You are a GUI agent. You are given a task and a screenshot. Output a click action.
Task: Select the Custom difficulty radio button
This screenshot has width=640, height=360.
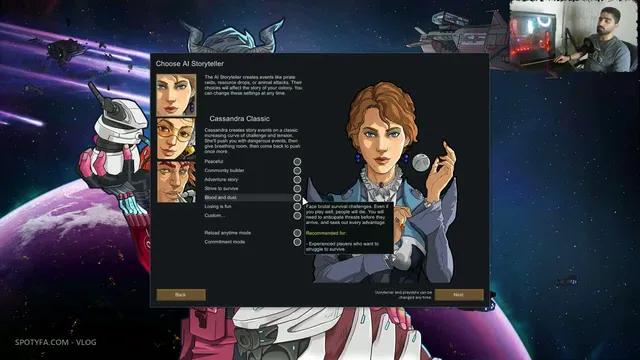click(x=297, y=216)
